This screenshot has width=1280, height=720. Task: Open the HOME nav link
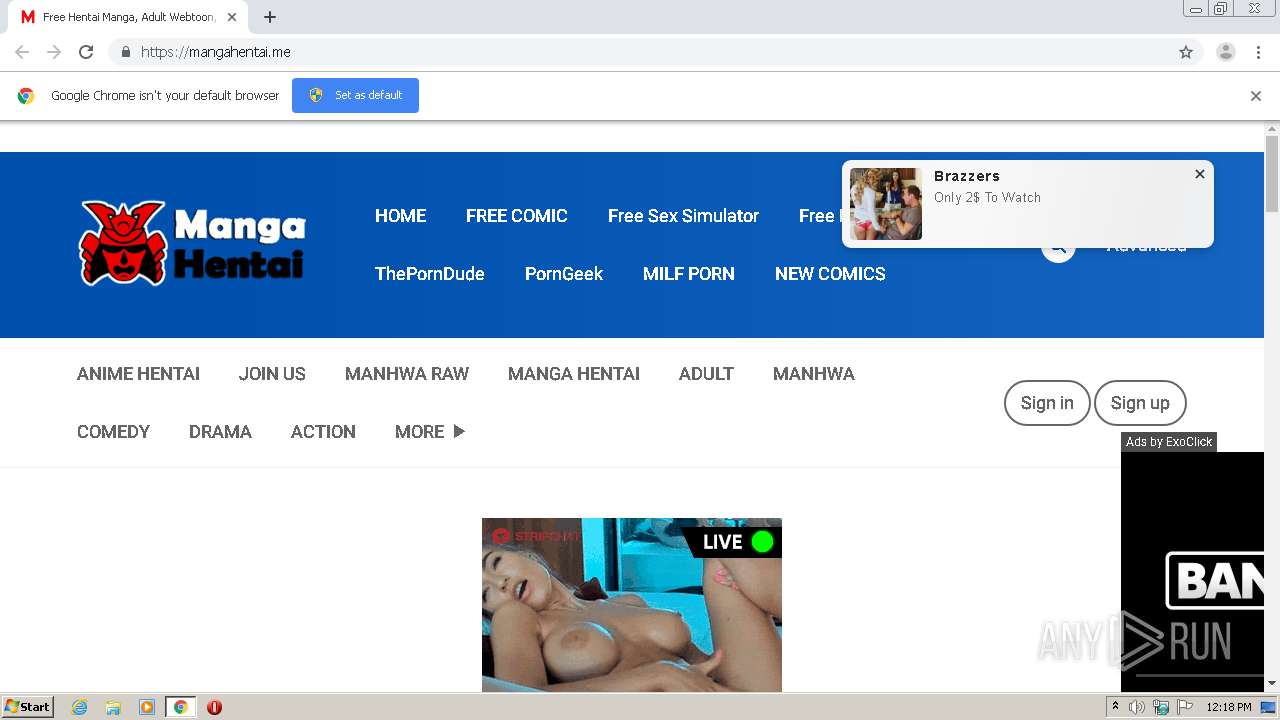pyautogui.click(x=400, y=216)
